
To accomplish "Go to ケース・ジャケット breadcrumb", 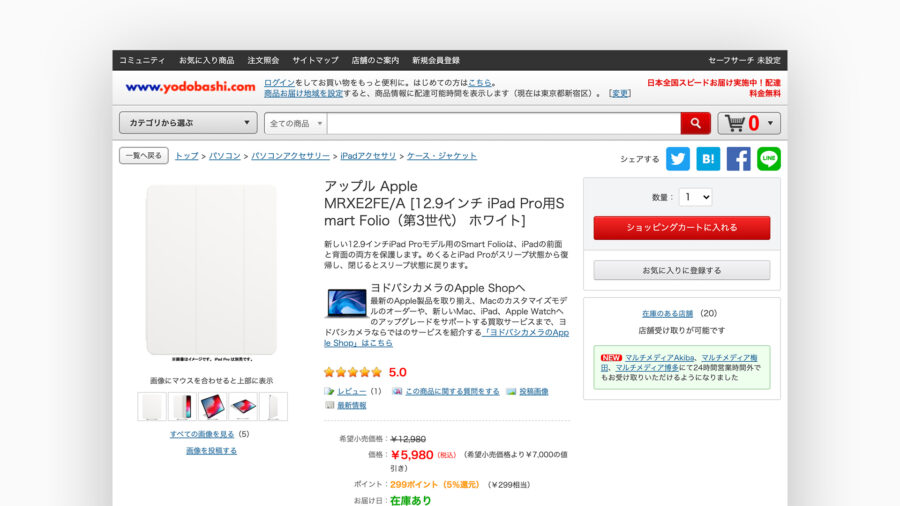I will [441, 156].
